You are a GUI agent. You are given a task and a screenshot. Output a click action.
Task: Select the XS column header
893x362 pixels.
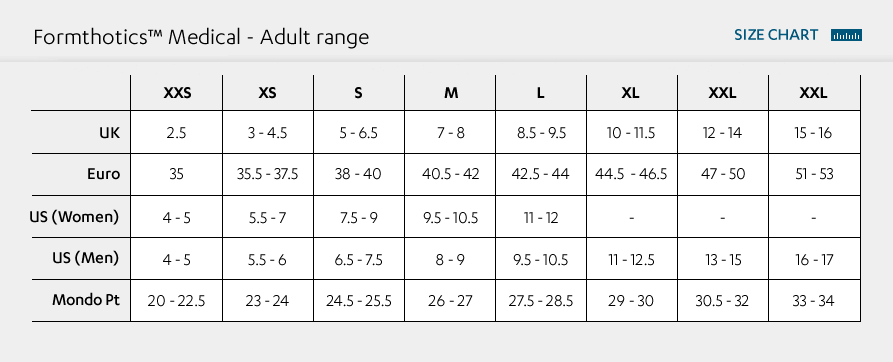click(x=268, y=93)
